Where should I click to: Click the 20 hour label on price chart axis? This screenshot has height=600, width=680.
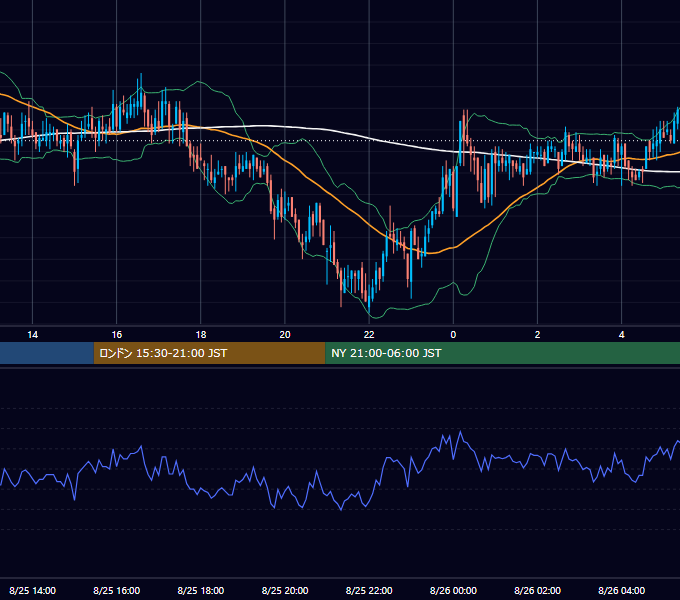(x=285, y=335)
